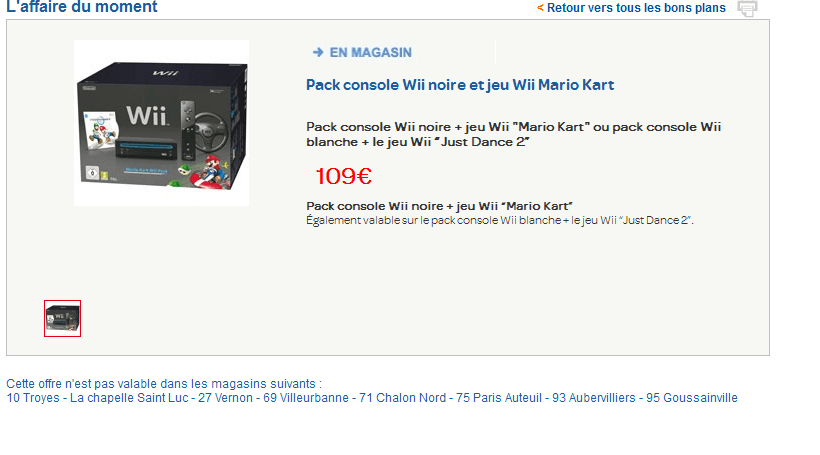Follow the Retour vers tous les bons plans link
The height and width of the screenshot is (455, 820).
[636, 8]
